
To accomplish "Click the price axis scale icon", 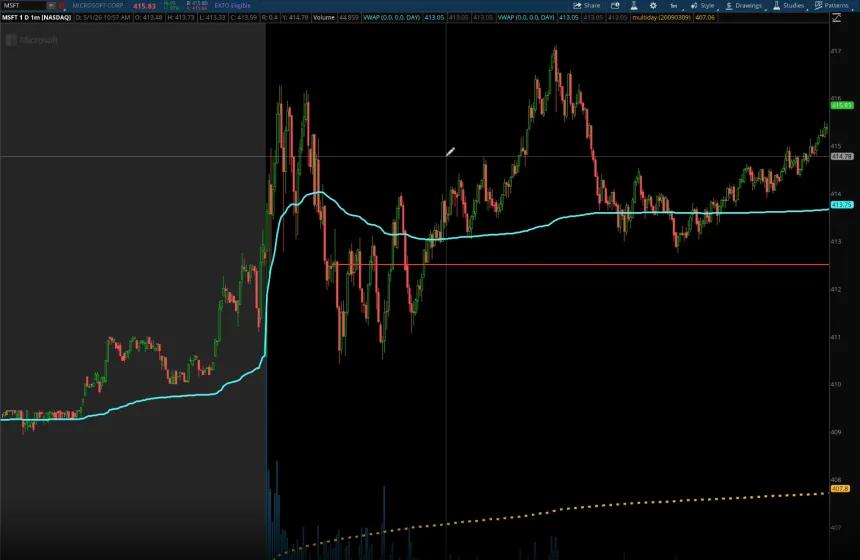I will pos(836,18).
